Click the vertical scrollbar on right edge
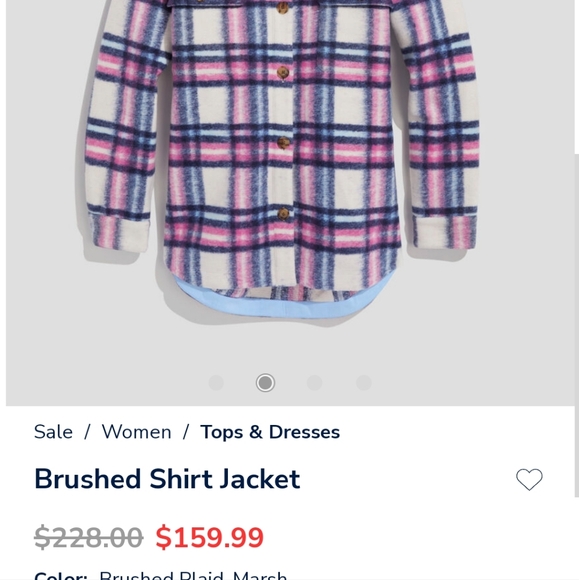Viewport: 579px width, 580px height. tap(577, 326)
